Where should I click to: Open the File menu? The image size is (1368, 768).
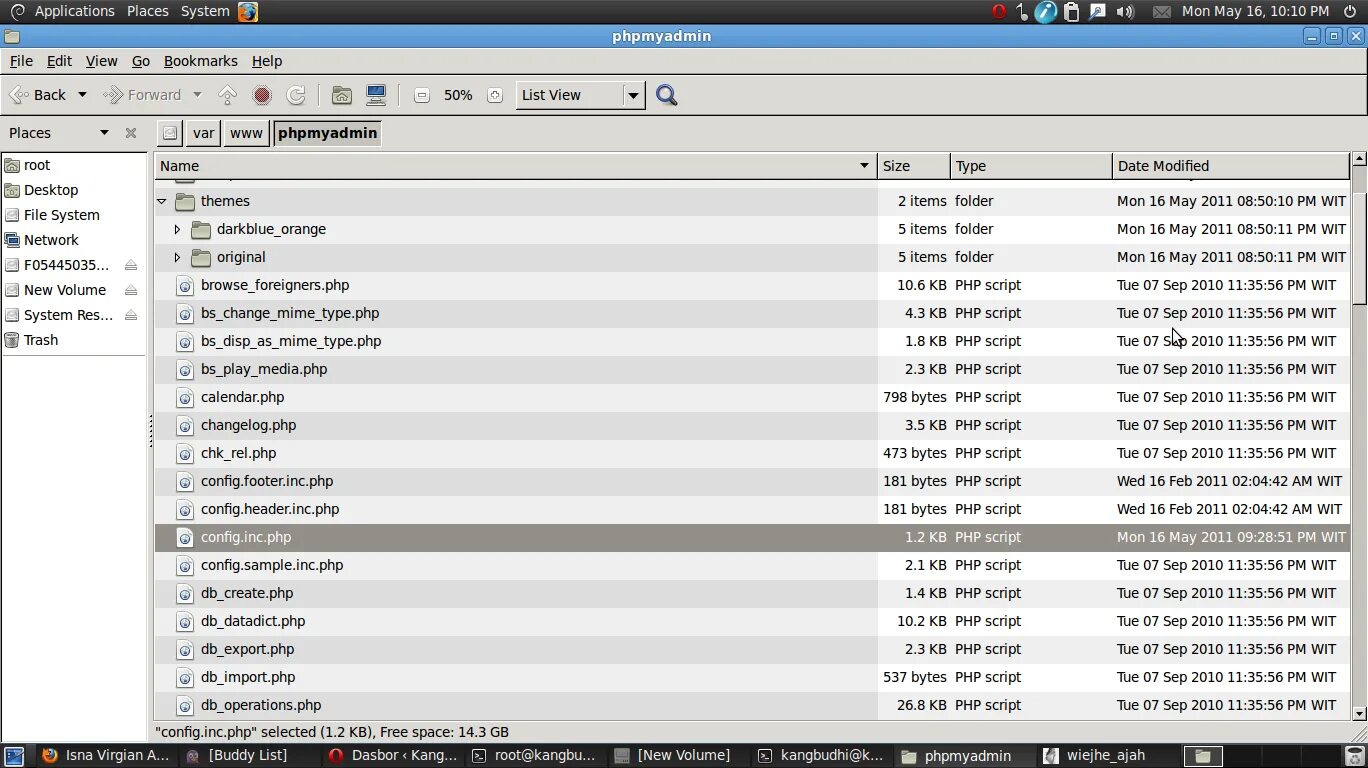(x=21, y=61)
